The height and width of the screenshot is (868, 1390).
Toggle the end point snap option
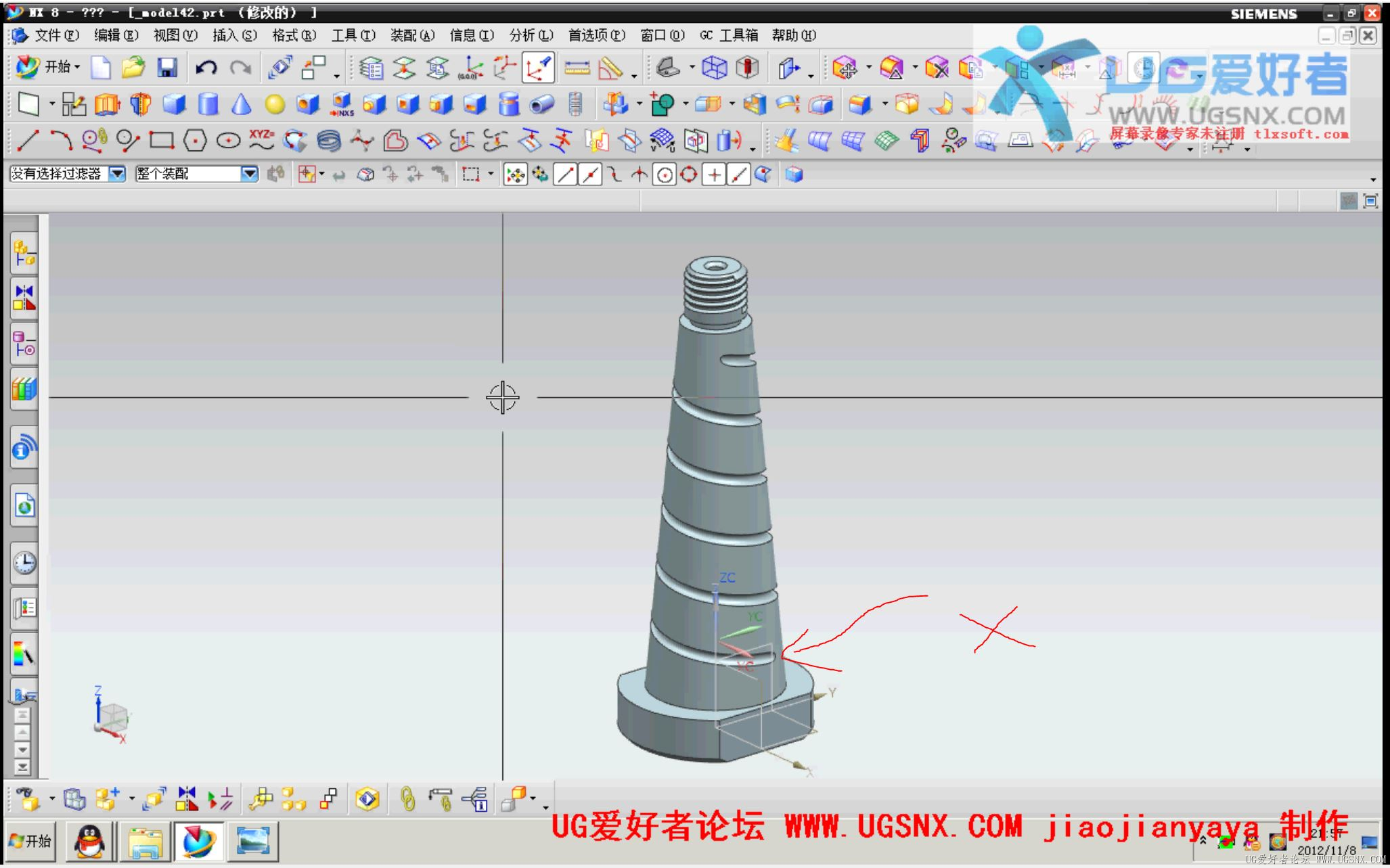[565, 175]
